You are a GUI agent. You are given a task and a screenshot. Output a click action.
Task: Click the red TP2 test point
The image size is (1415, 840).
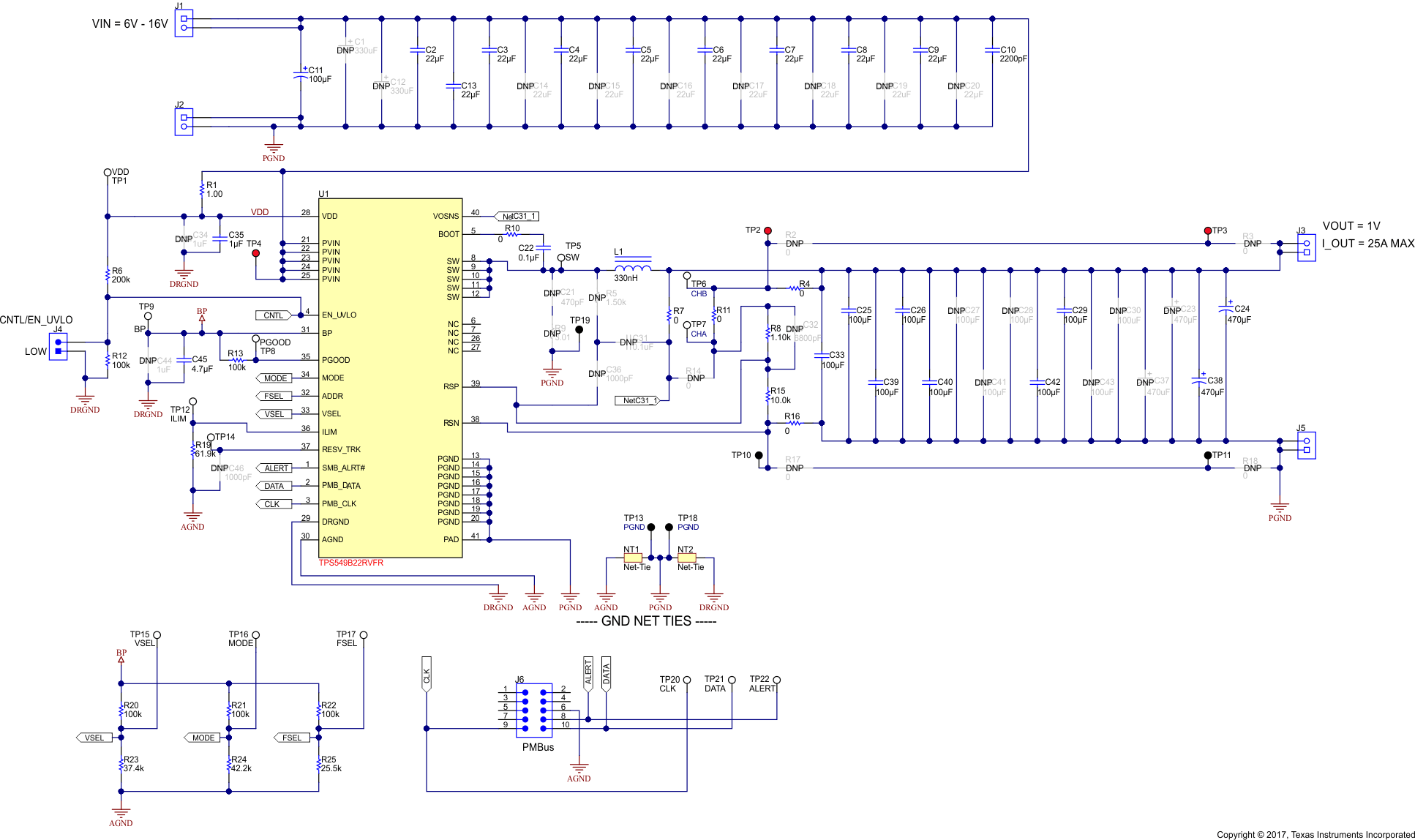(x=767, y=230)
